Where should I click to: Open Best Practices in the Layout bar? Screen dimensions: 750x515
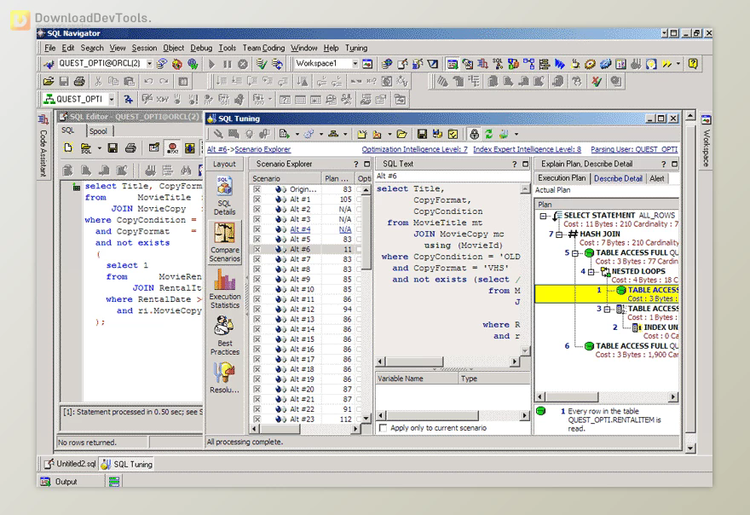[224, 335]
